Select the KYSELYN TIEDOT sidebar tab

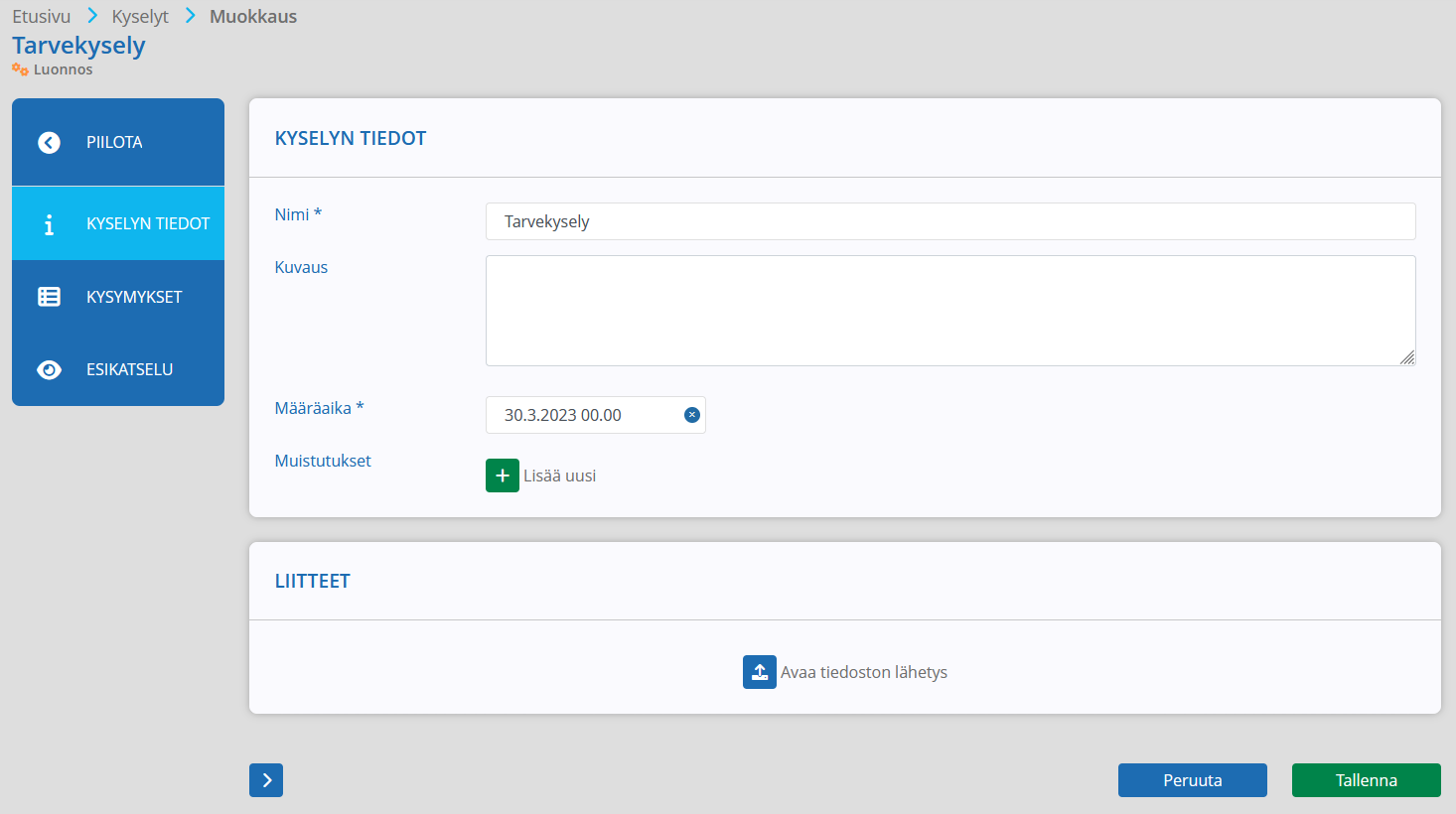(118, 223)
